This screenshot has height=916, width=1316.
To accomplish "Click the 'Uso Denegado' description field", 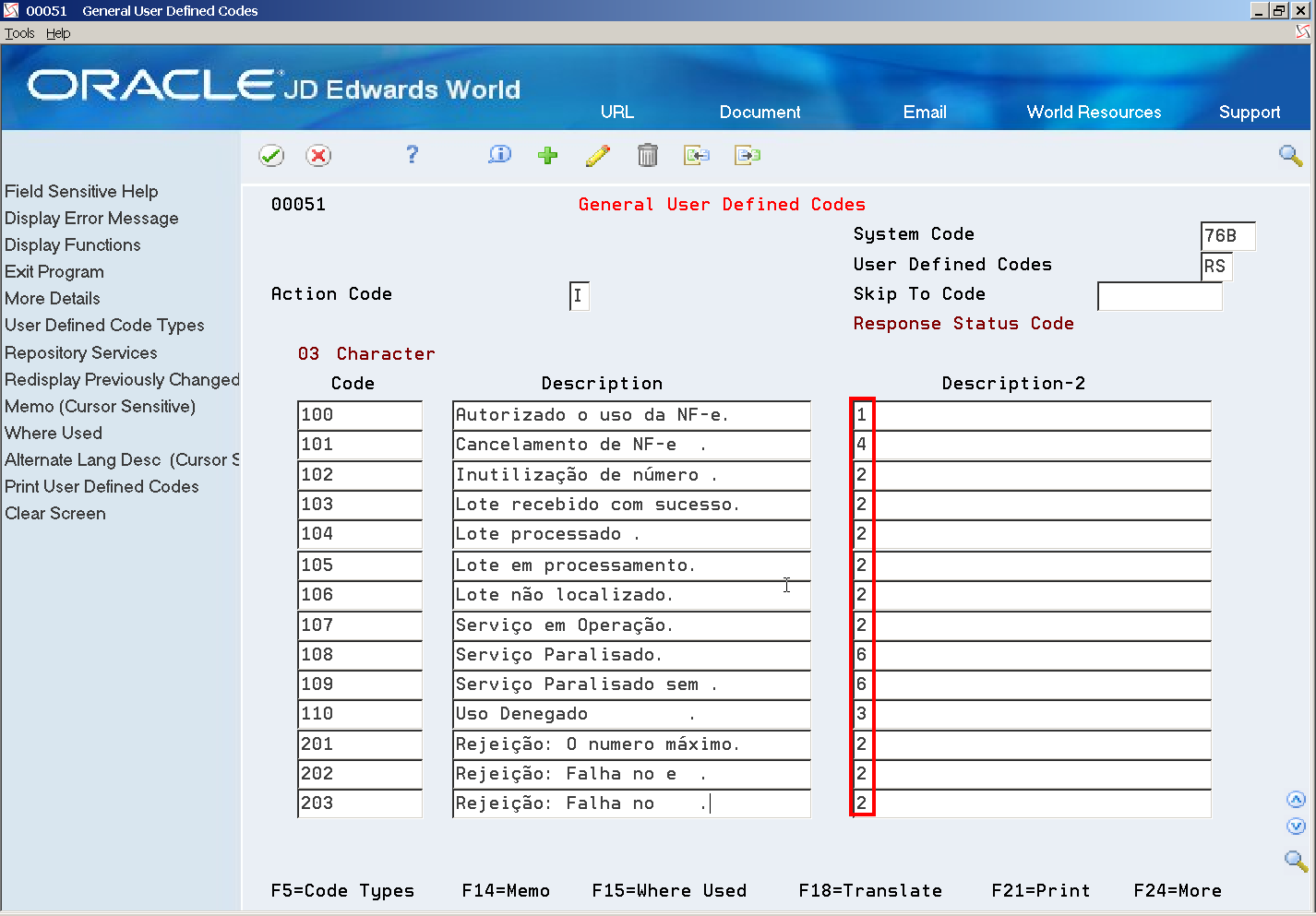I will pos(631,714).
